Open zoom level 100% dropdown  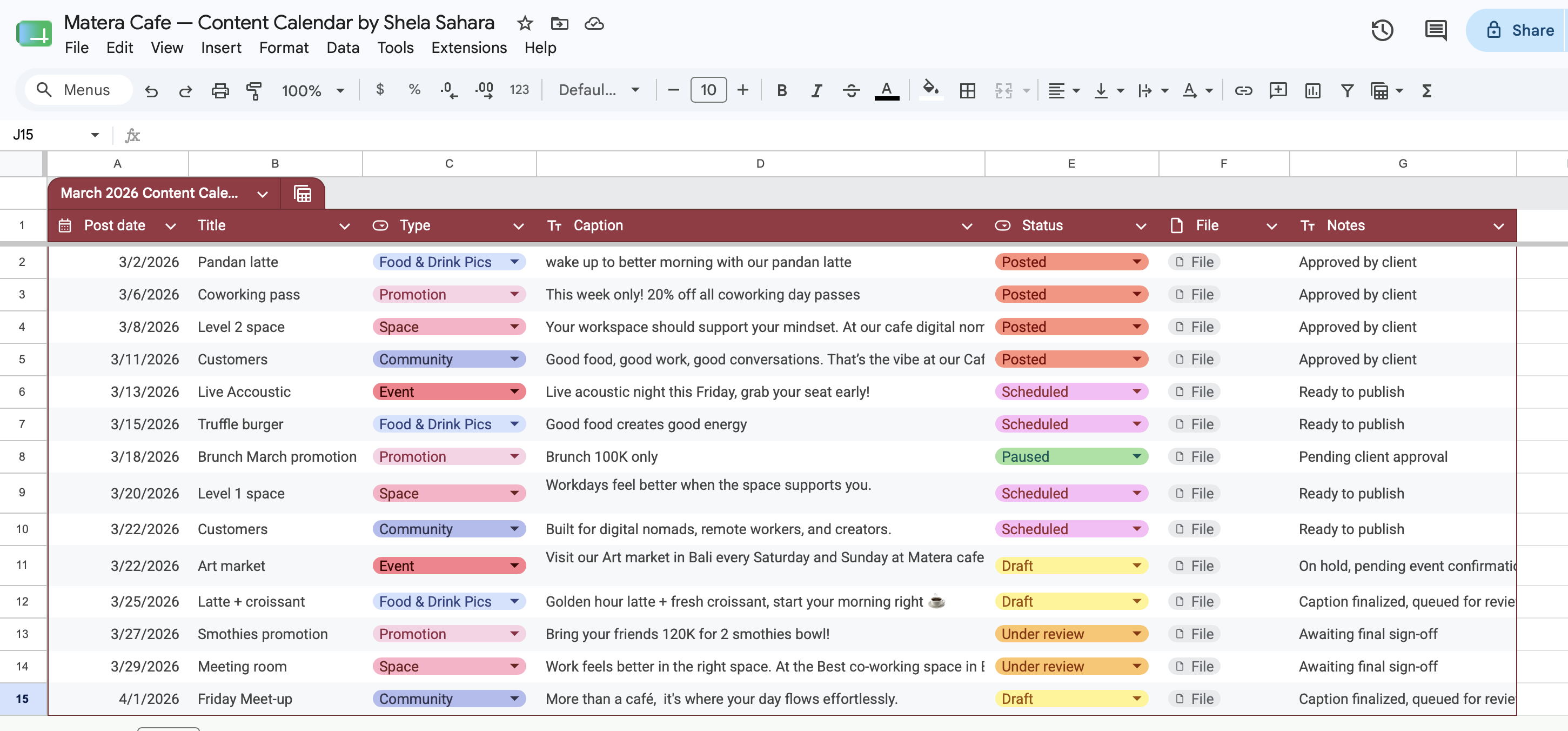pos(313,91)
